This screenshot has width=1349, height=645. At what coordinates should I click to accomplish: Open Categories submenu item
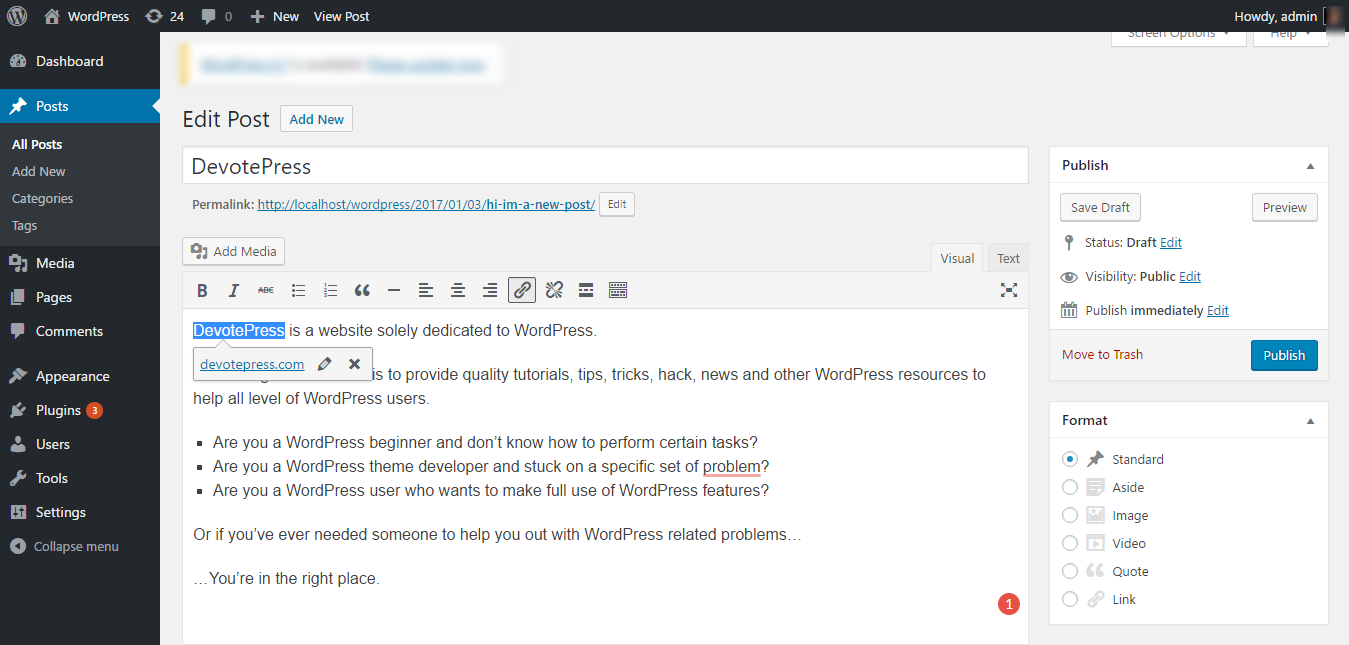42,198
